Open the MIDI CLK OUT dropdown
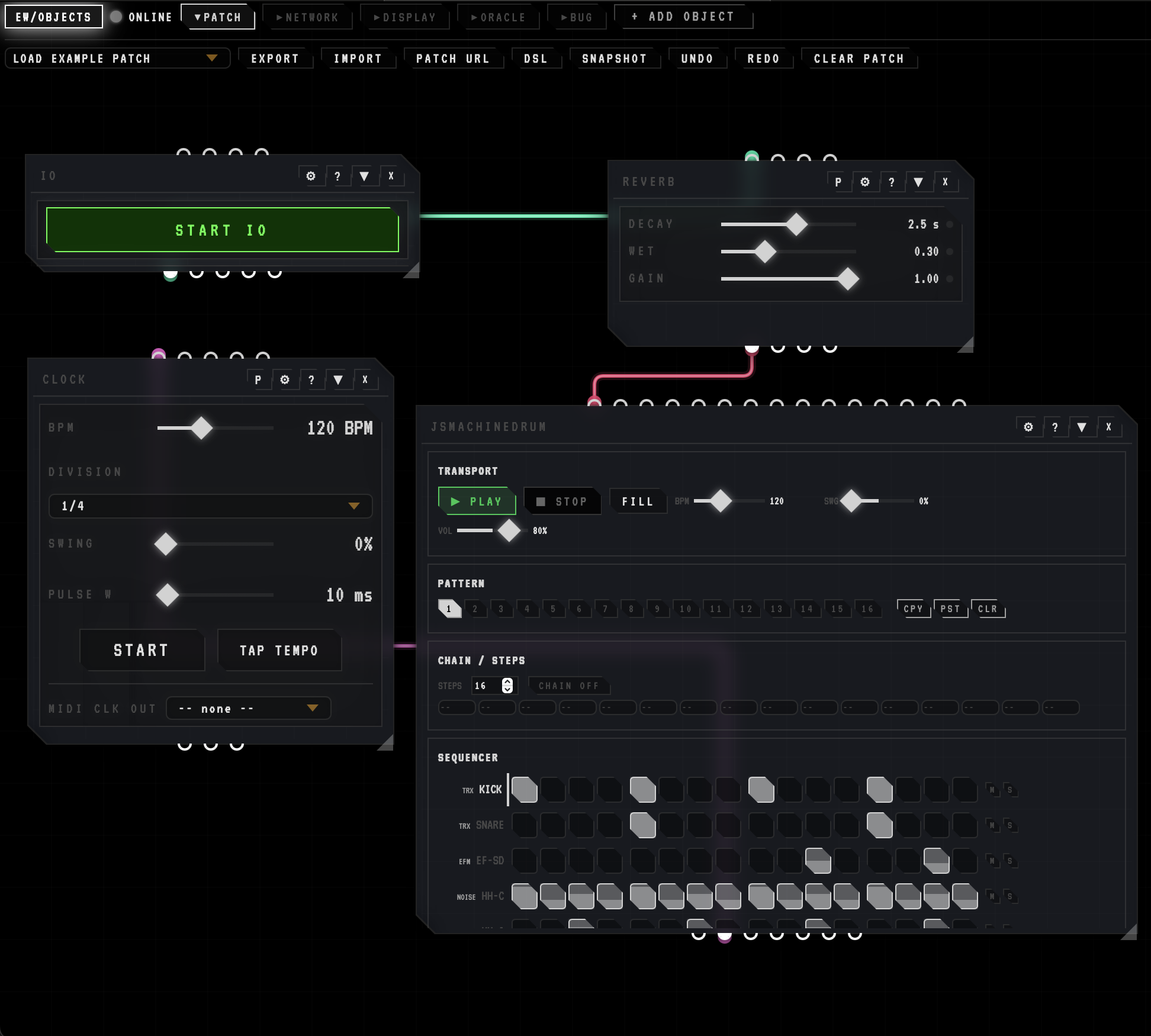1151x1036 pixels. (249, 709)
